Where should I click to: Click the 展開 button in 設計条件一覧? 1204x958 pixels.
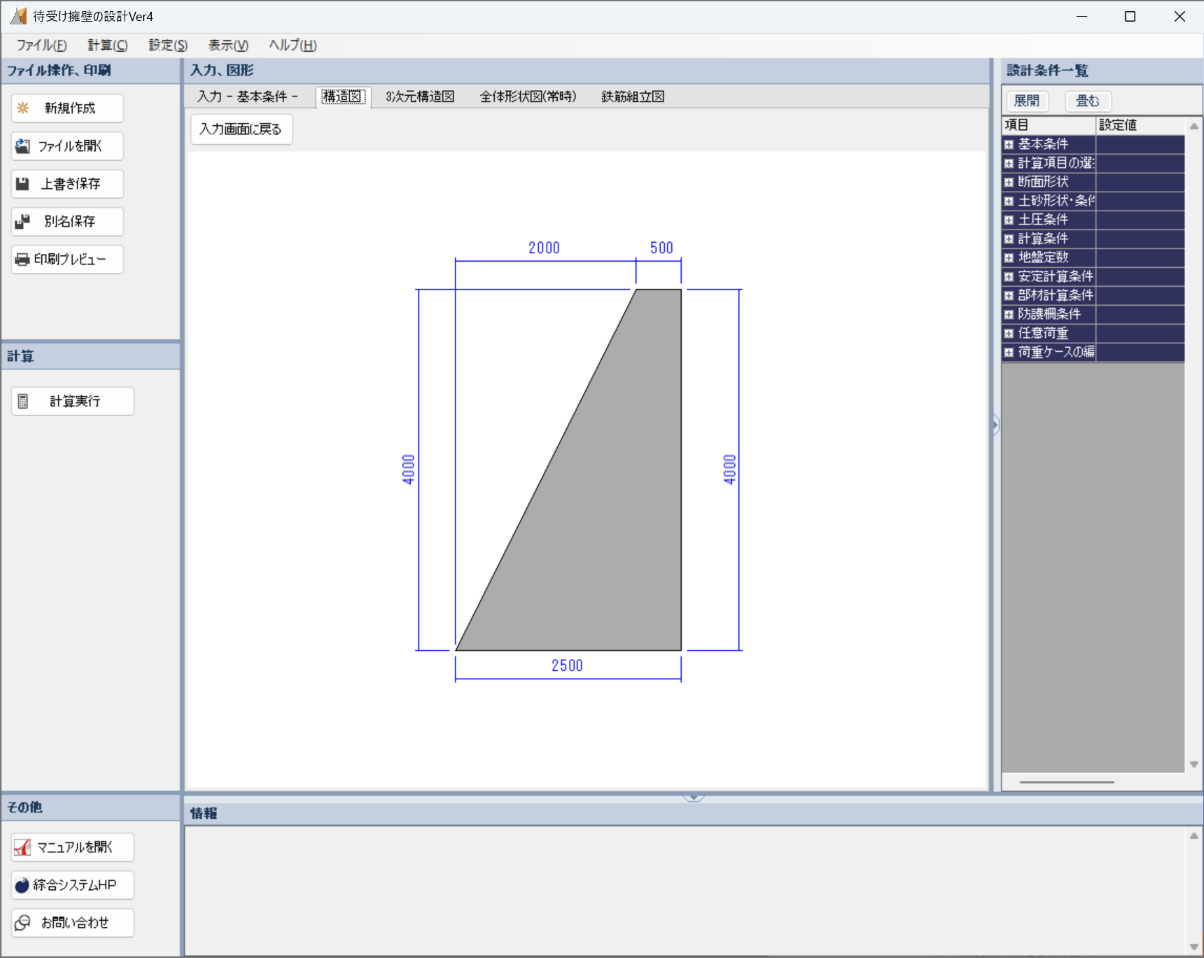[1027, 101]
